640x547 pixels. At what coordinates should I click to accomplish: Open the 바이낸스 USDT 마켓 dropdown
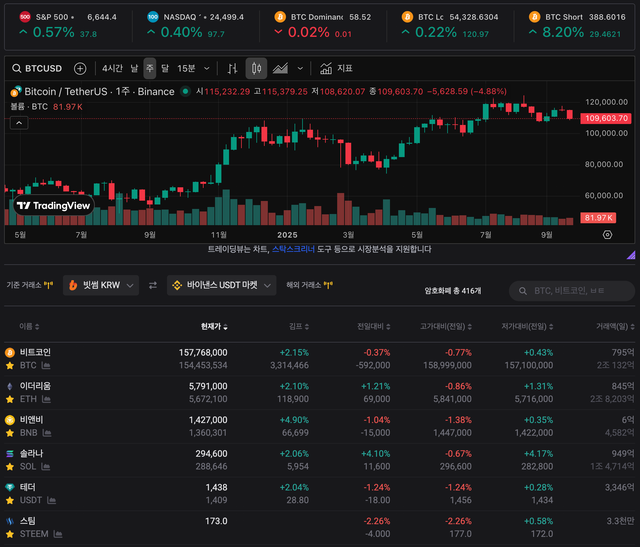tap(222, 285)
